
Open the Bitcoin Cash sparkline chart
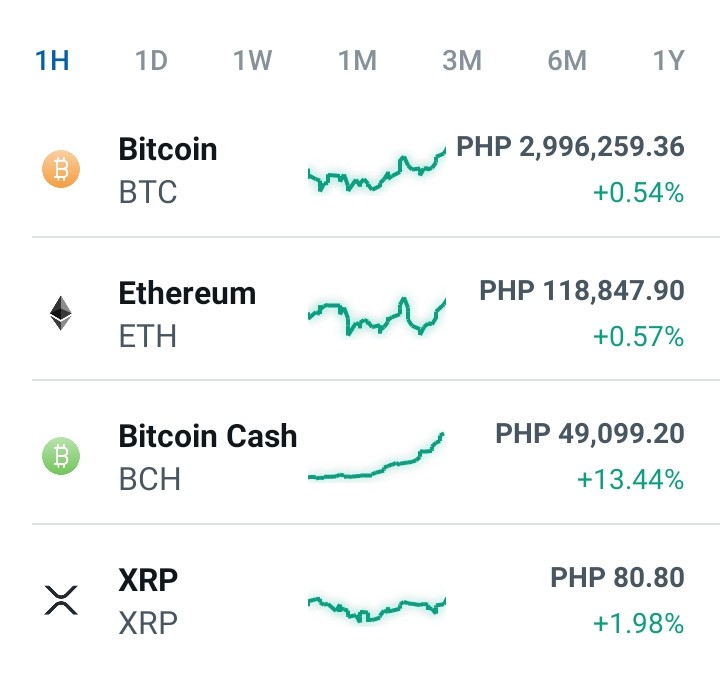[x=376, y=456]
